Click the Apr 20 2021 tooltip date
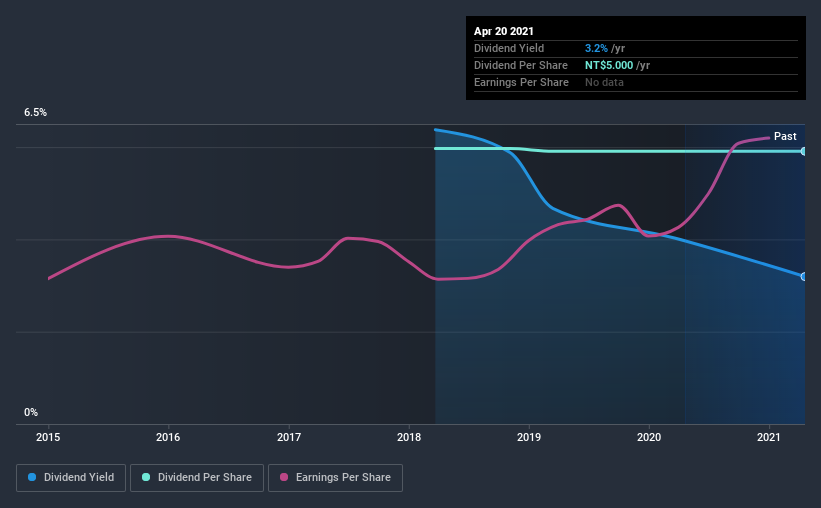The width and height of the screenshot is (821, 508). pos(504,31)
